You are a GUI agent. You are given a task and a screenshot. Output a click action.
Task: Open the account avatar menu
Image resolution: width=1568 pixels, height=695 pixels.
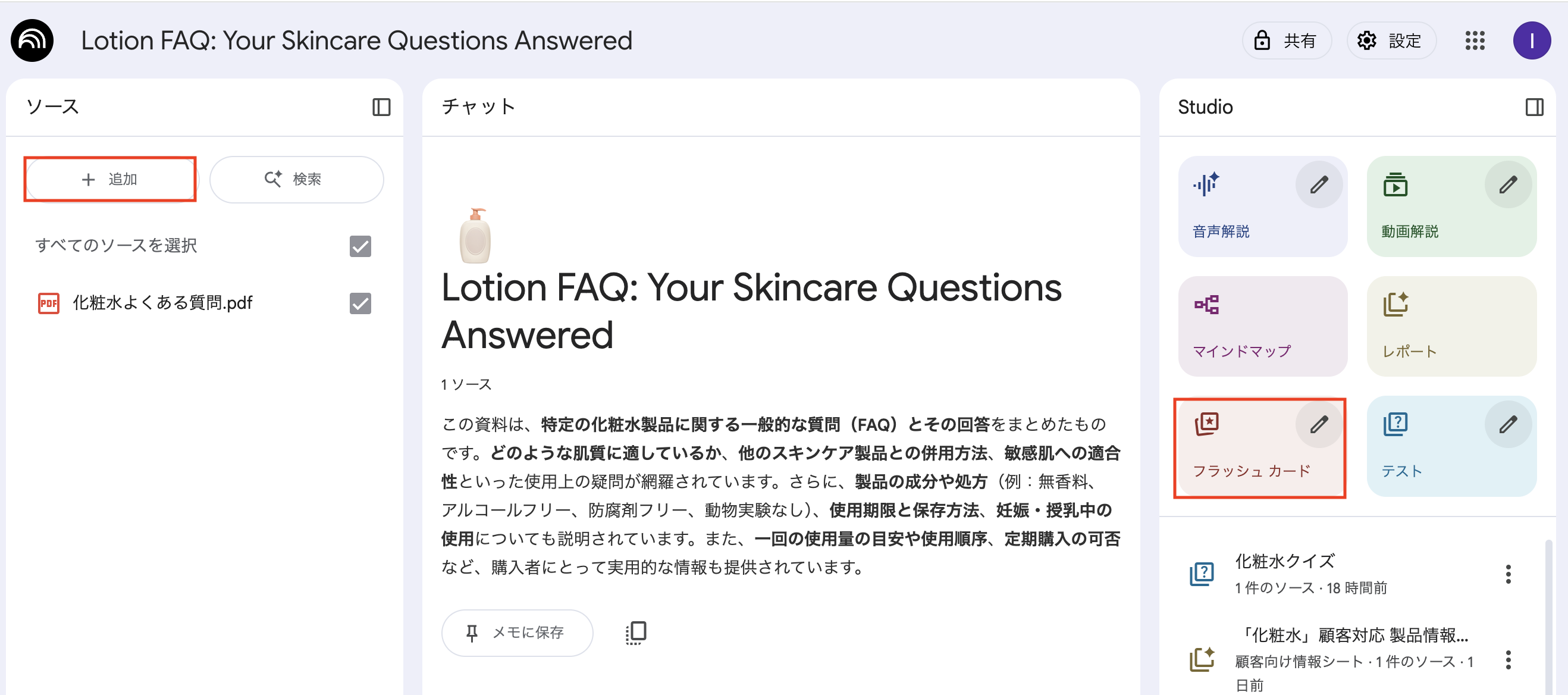1531,41
